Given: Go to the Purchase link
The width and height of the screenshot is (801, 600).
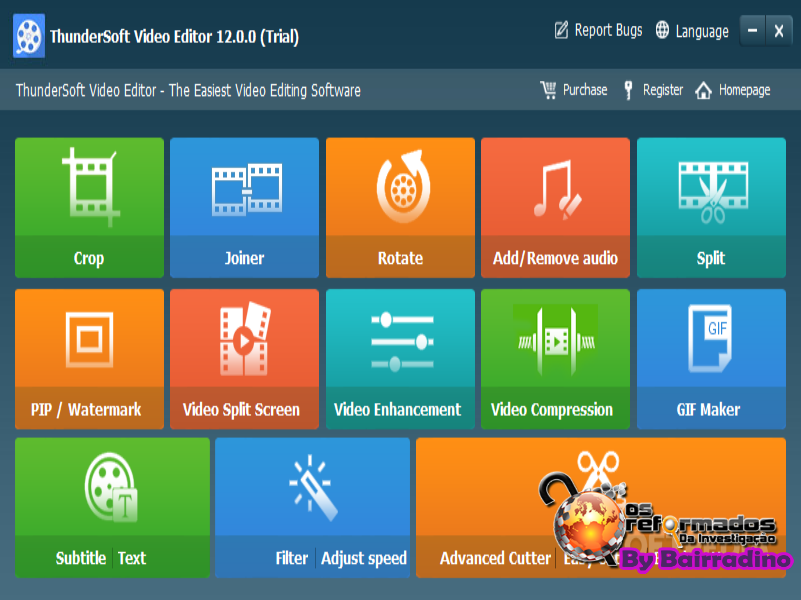Looking at the screenshot, I should [585, 90].
